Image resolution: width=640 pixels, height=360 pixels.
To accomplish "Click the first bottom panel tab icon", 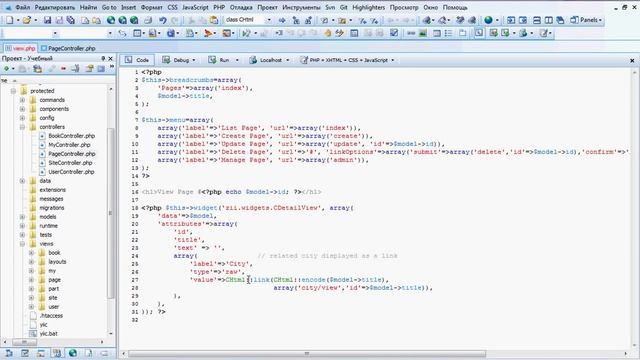I will click(x=9, y=353).
